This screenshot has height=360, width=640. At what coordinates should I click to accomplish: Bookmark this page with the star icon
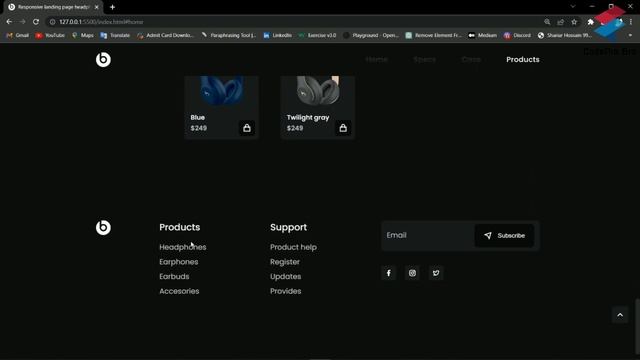click(x=574, y=22)
